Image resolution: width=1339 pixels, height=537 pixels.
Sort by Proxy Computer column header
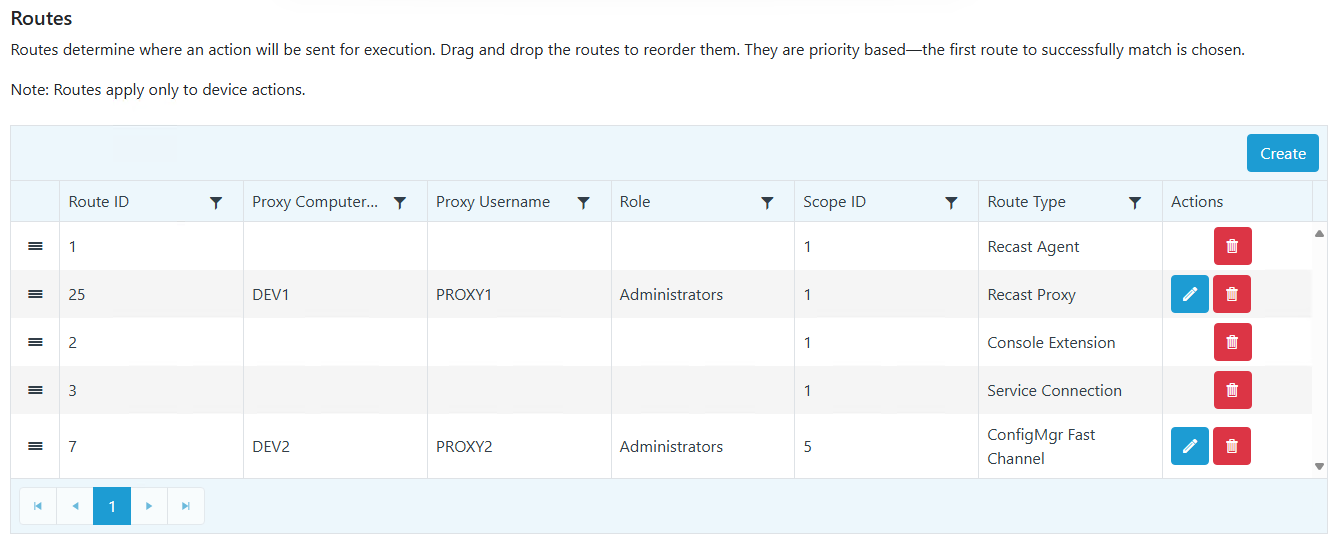(315, 202)
